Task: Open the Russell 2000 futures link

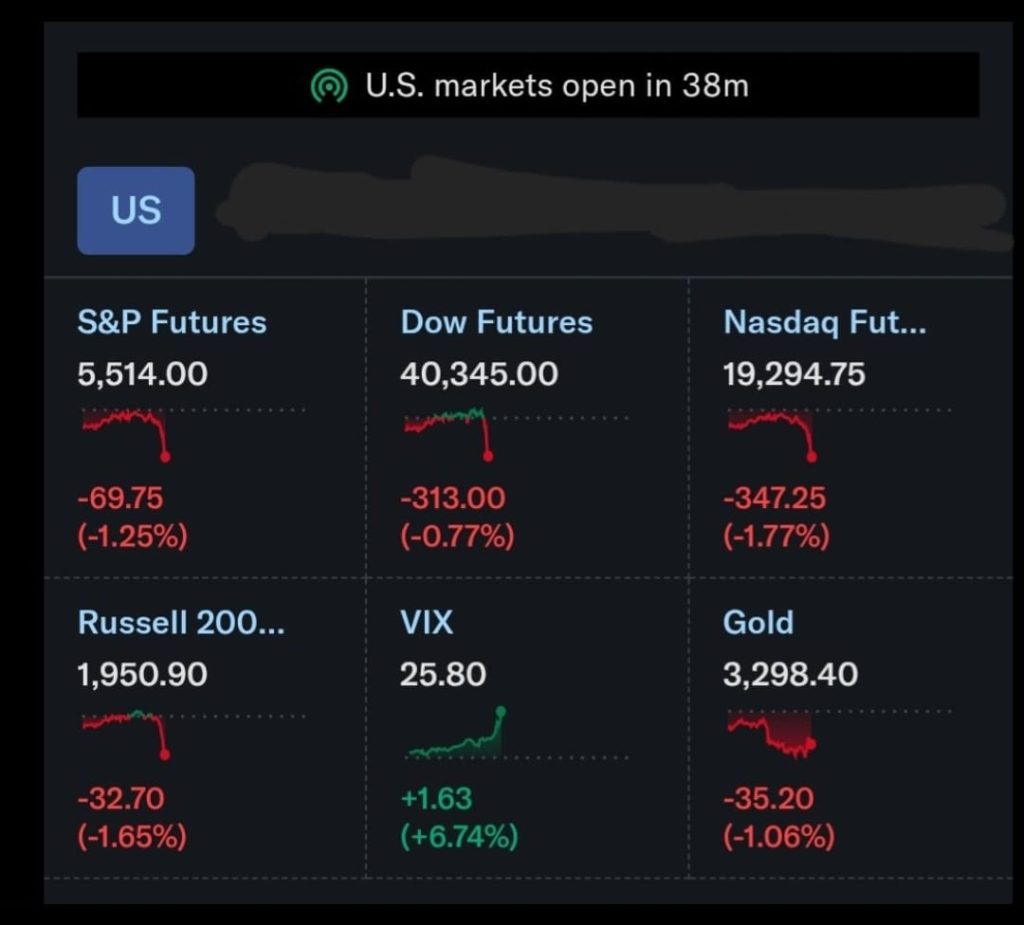Action: (181, 622)
